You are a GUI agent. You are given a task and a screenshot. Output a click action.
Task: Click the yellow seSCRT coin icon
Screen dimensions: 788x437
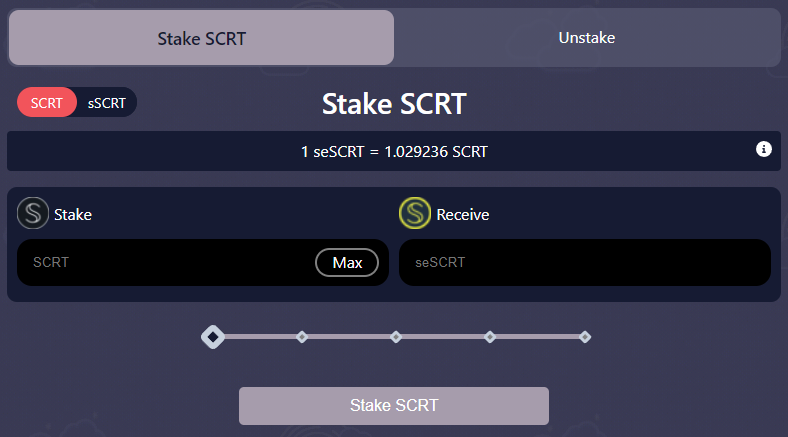click(x=415, y=213)
